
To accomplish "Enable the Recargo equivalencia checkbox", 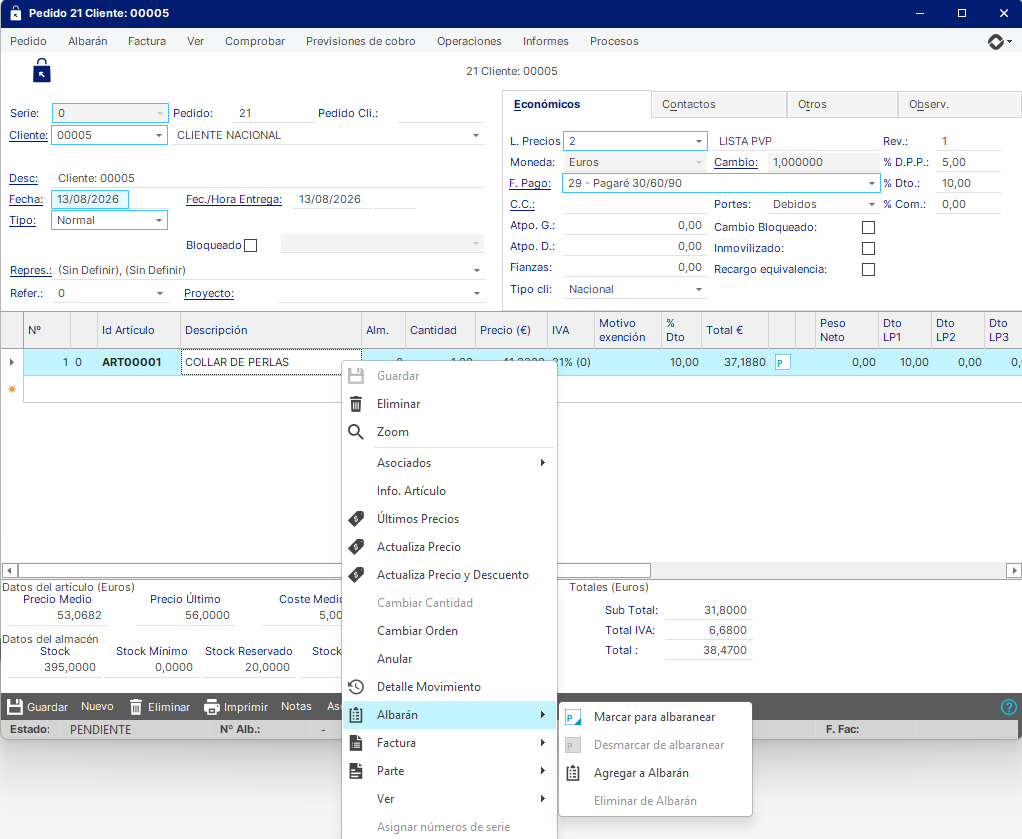I will pyautogui.click(x=868, y=269).
